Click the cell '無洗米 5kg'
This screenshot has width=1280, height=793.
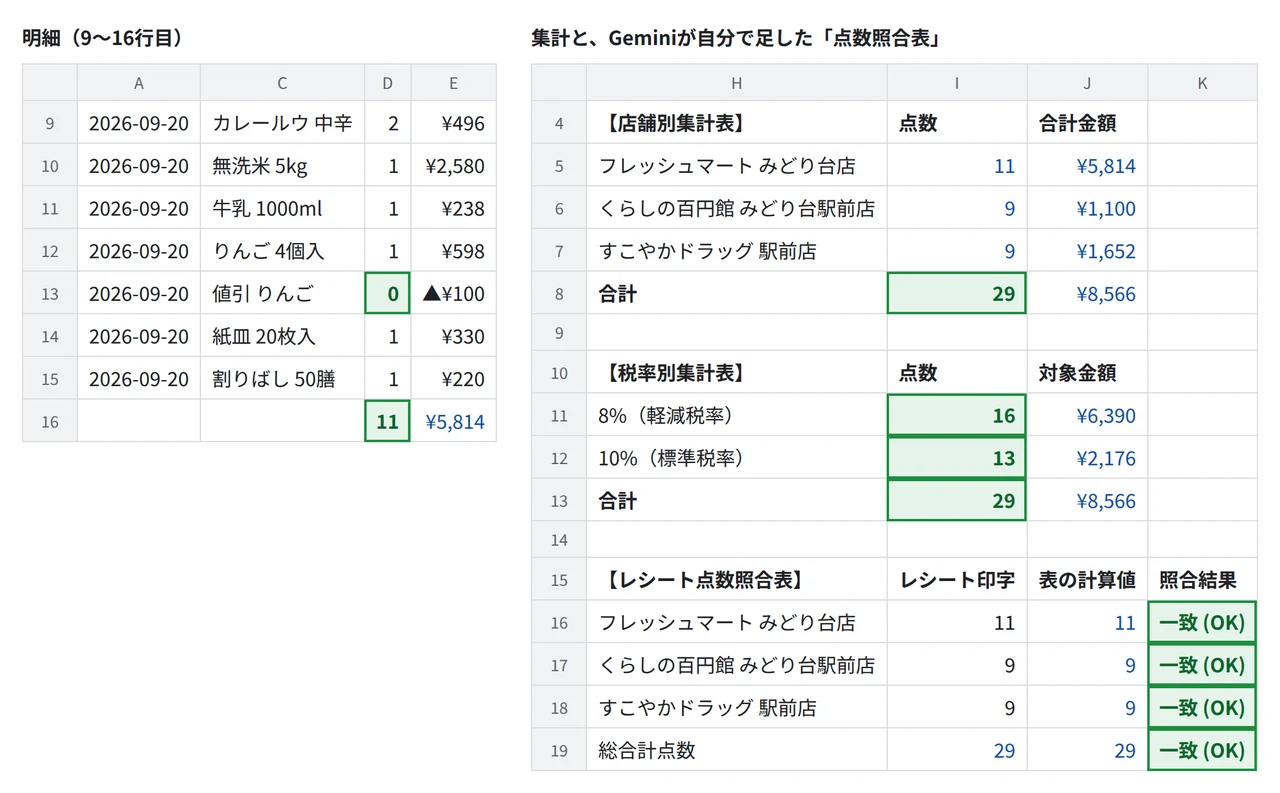click(282, 166)
